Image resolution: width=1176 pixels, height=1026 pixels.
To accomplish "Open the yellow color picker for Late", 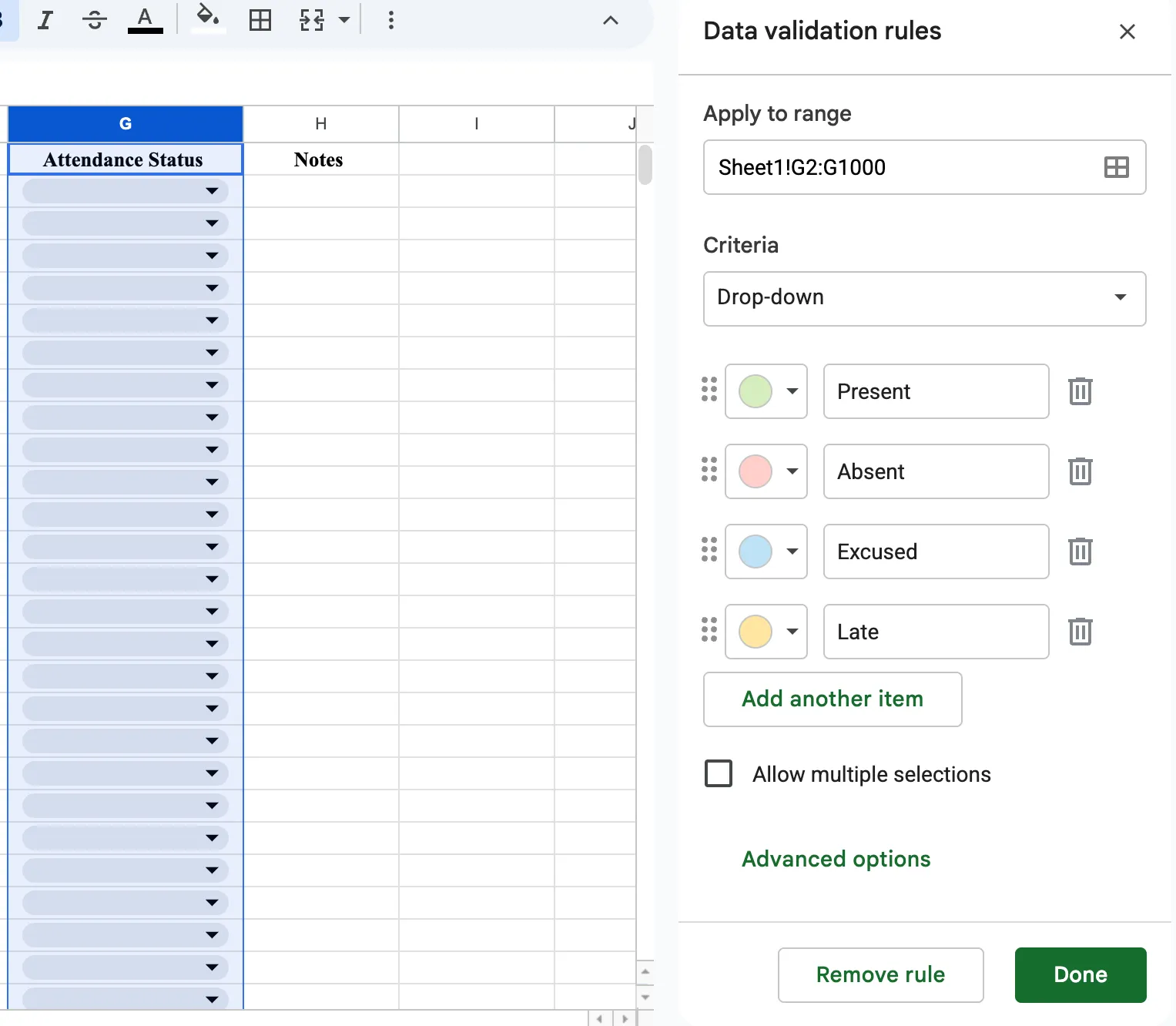I will [x=766, y=632].
